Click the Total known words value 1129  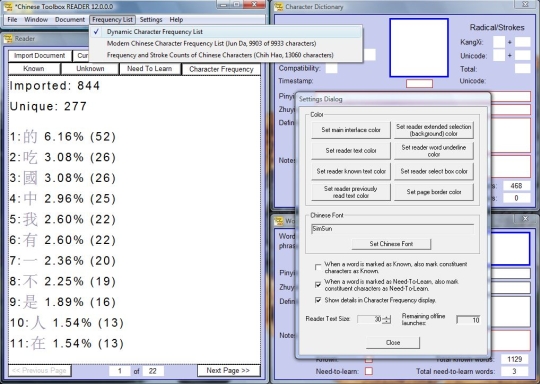[515, 359]
